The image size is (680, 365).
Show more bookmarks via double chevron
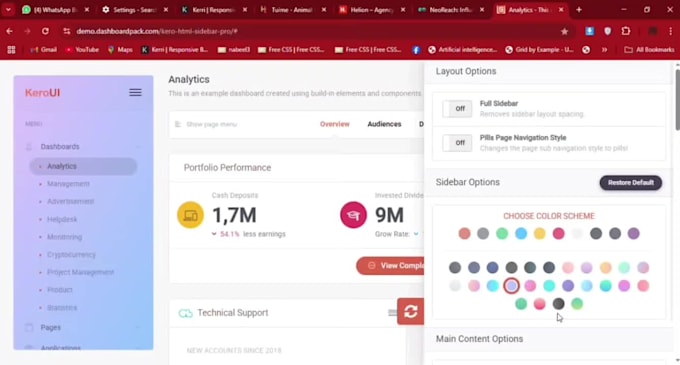tap(604, 50)
